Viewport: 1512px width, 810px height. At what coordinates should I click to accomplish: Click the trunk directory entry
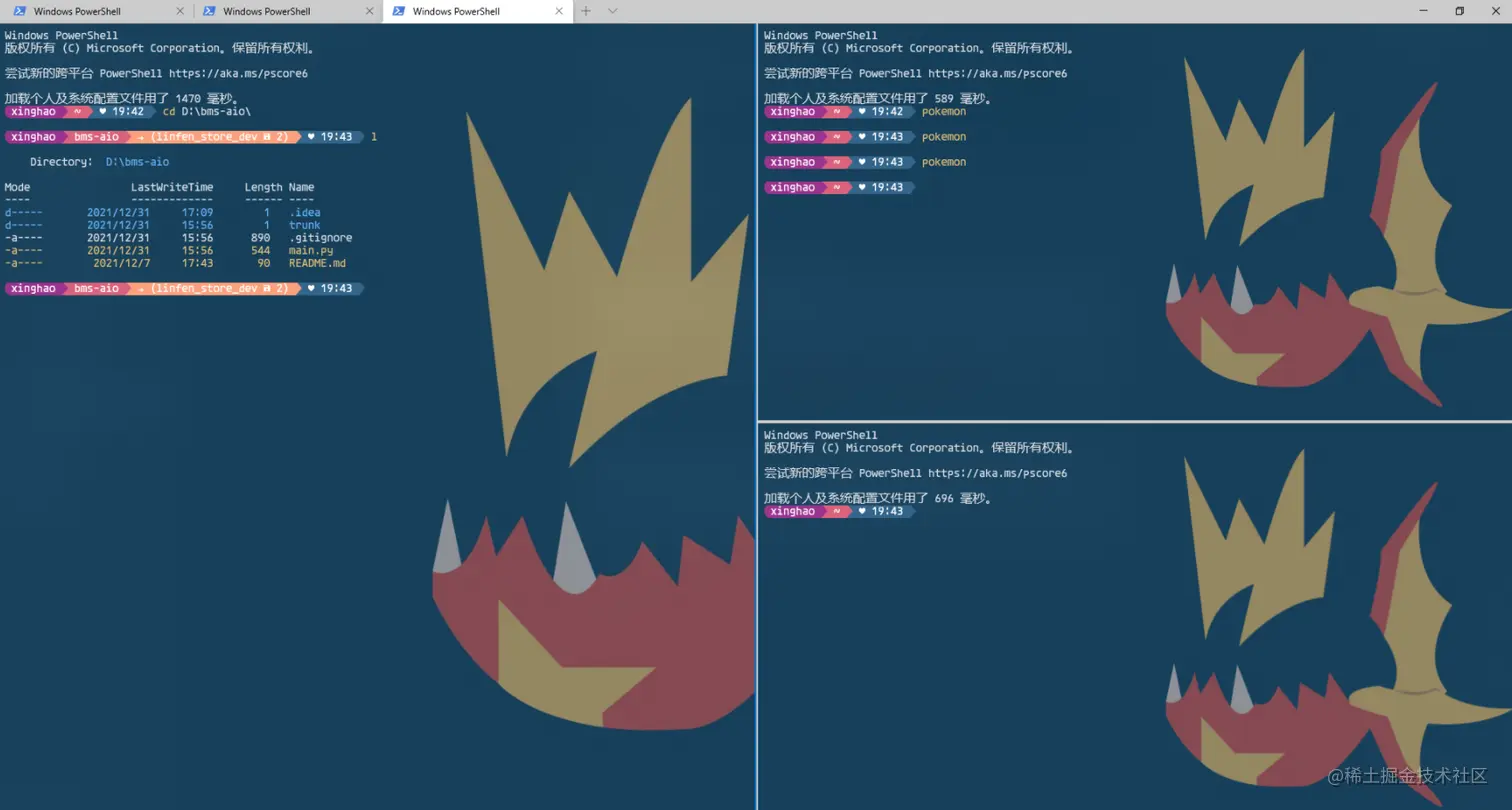click(x=305, y=225)
